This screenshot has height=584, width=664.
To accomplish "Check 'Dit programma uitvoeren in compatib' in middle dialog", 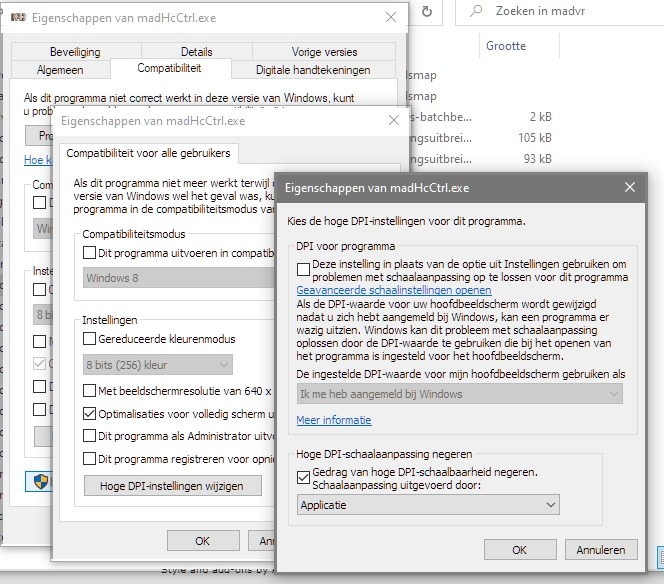I will pyautogui.click(x=89, y=253).
